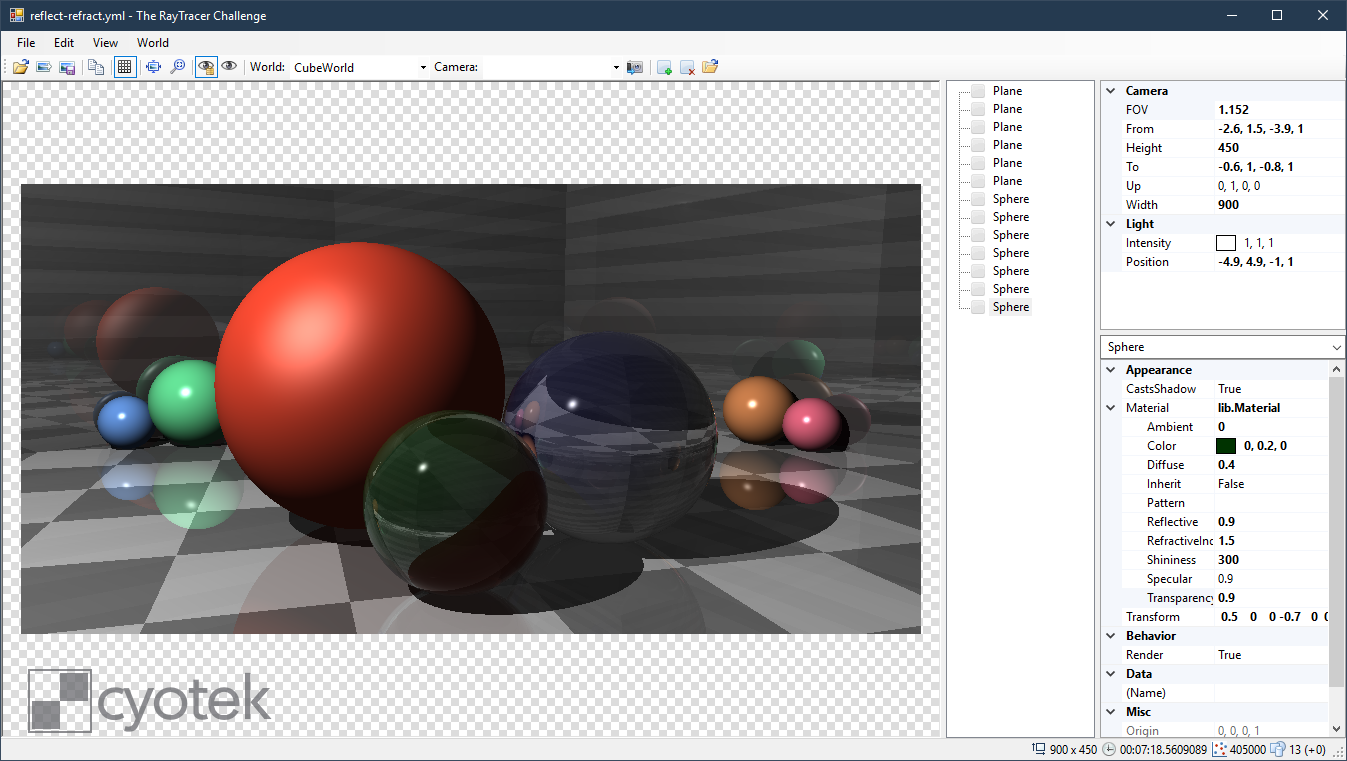The image size is (1347, 761).
Task: Select the last Sphere in the object list
Action: pos(1011,306)
